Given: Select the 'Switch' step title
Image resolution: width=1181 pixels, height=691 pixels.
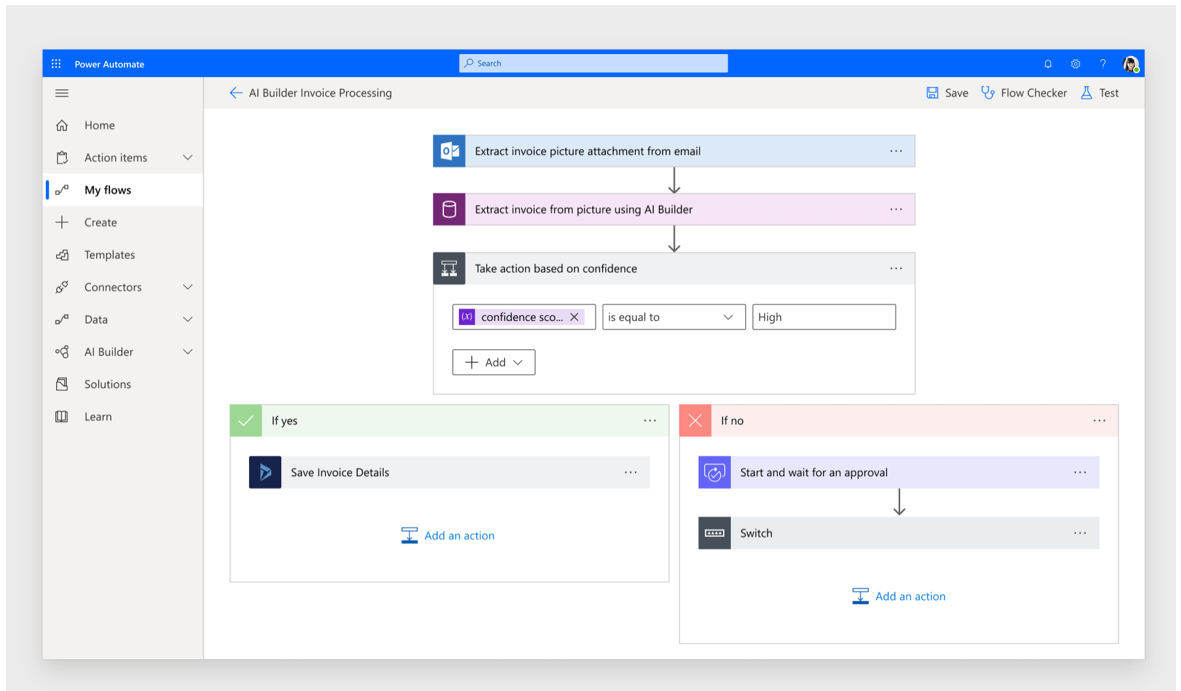Looking at the screenshot, I should tap(756, 533).
